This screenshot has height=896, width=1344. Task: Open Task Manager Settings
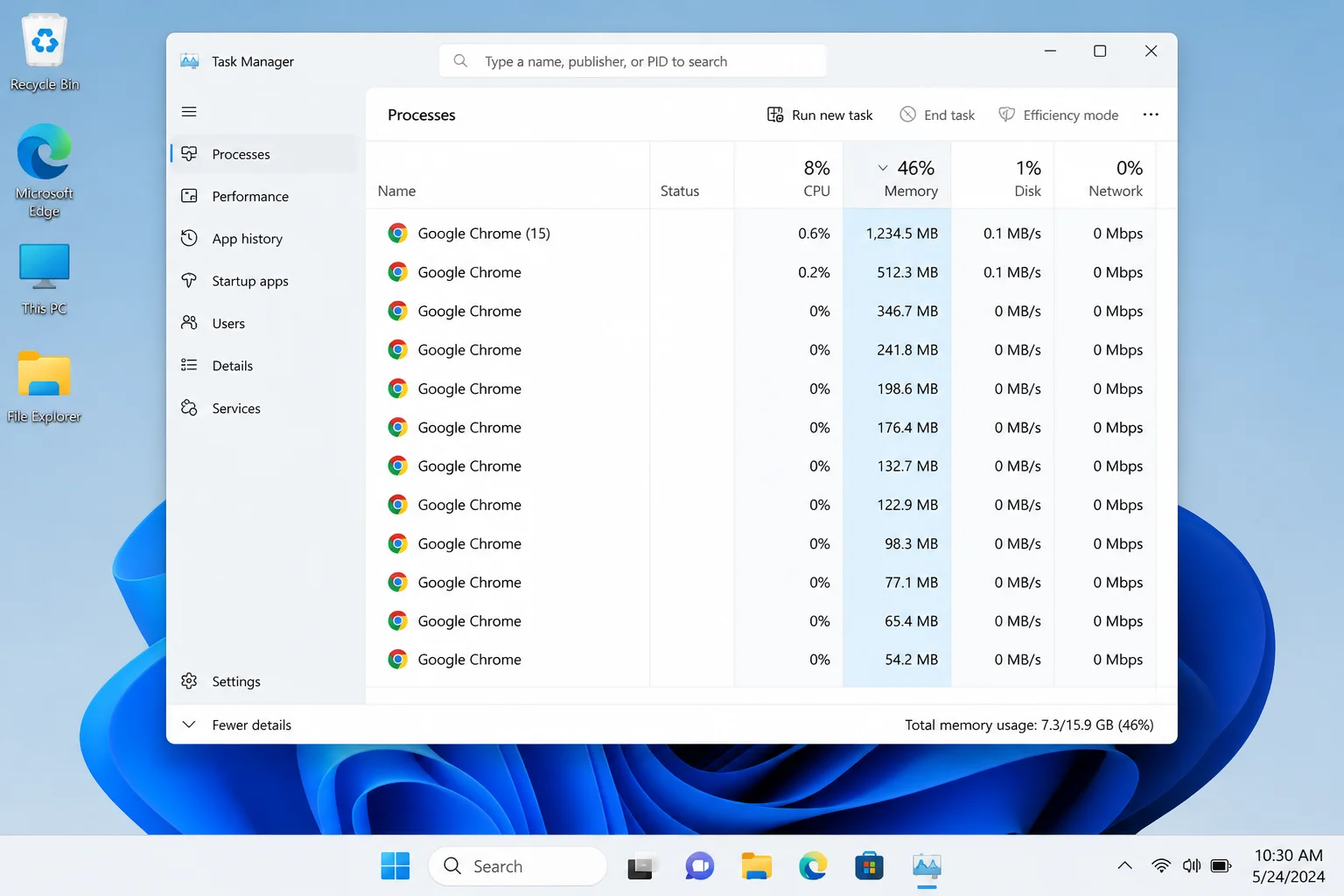click(x=263, y=681)
